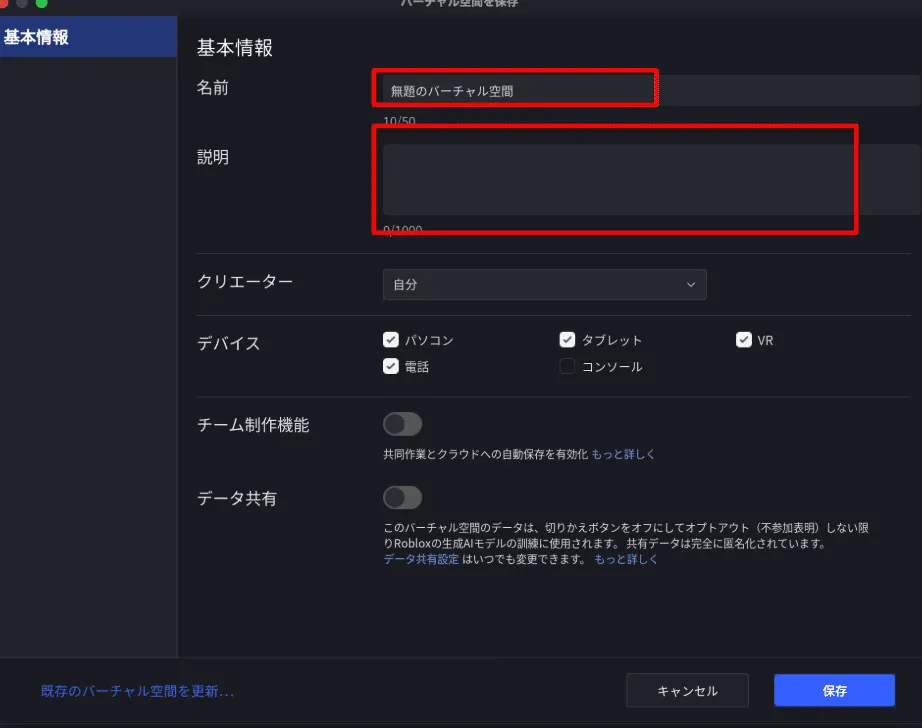Enable the データ共有 toggle switch
The height and width of the screenshot is (728, 922).
[402, 497]
